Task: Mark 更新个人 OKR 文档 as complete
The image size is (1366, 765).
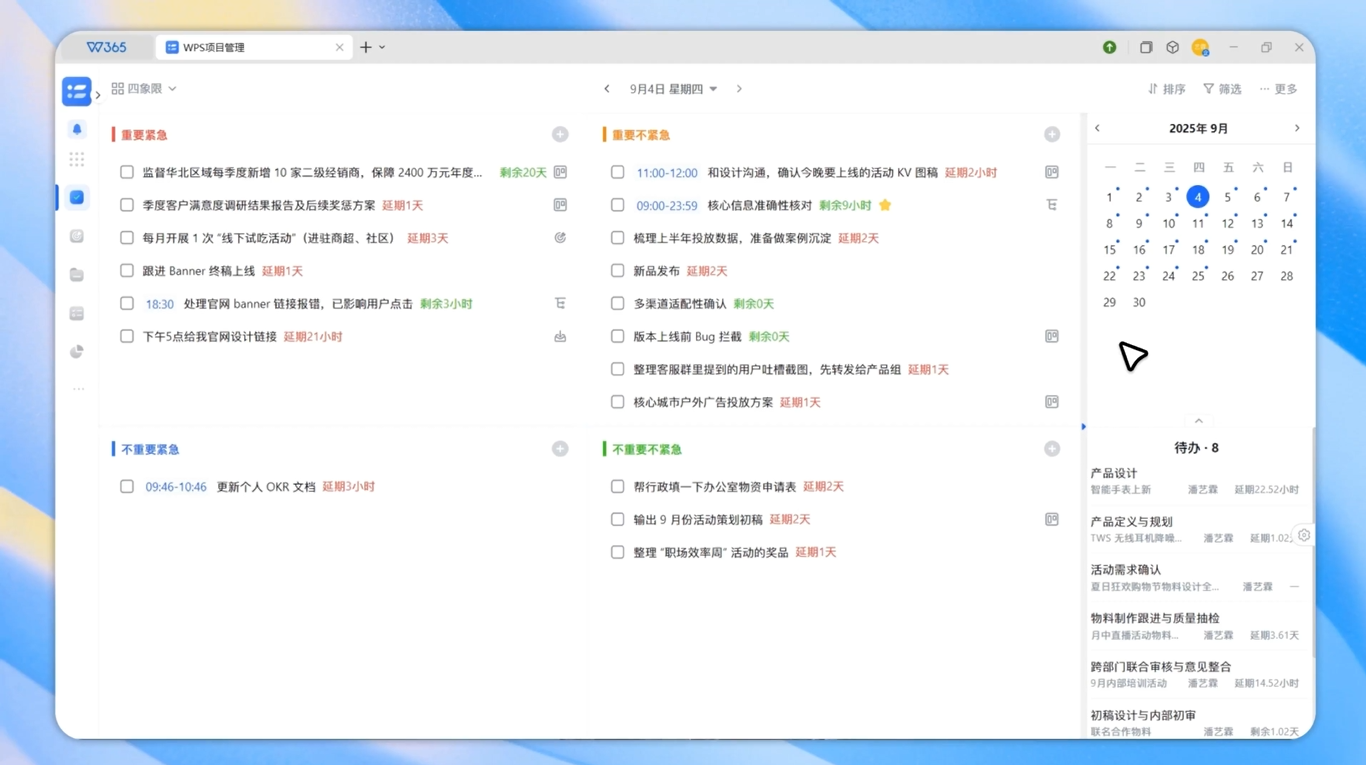Action: 127,487
